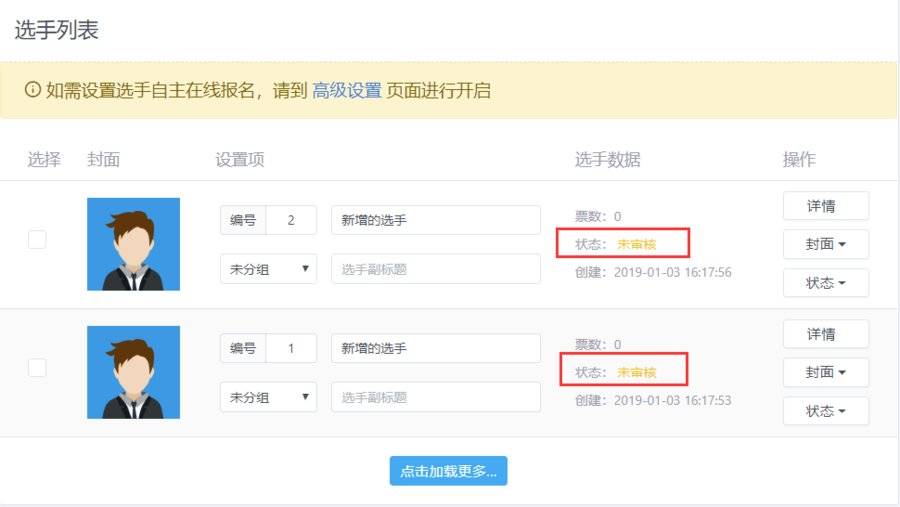
Task: Click the 选手副标题 field for contestant 2
Action: click(436, 269)
